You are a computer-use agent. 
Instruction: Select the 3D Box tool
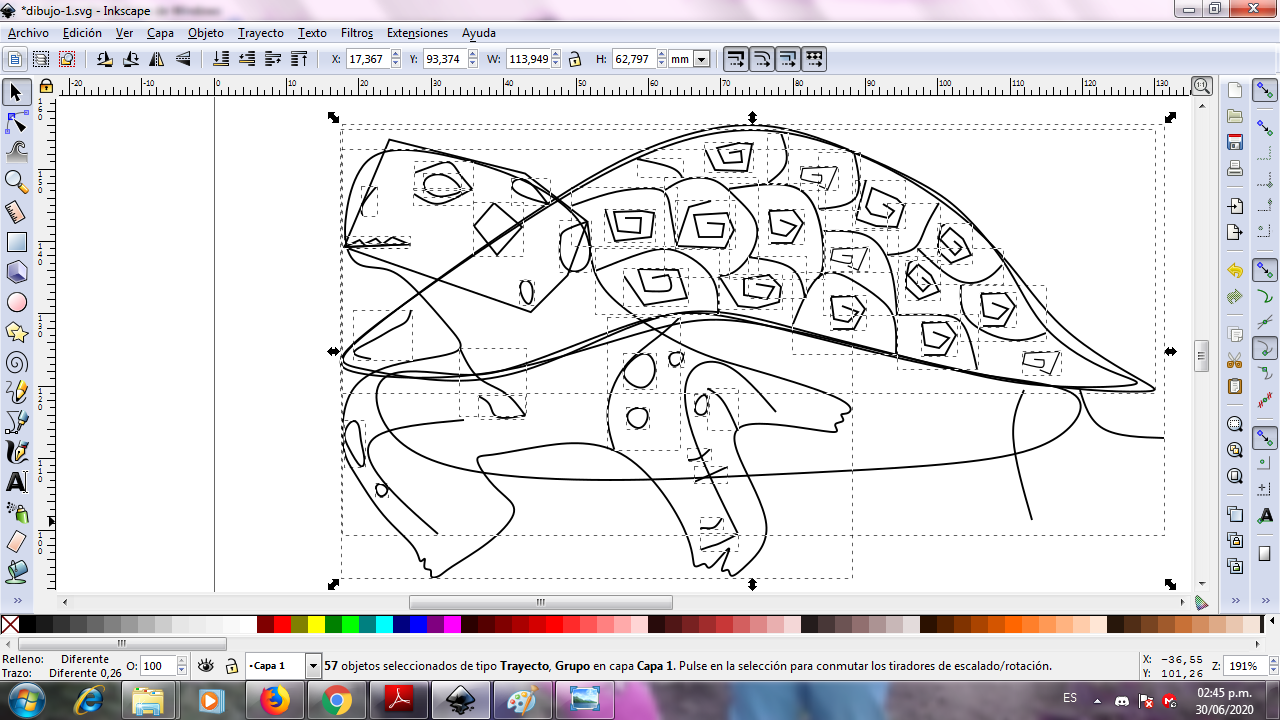(x=16, y=272)
